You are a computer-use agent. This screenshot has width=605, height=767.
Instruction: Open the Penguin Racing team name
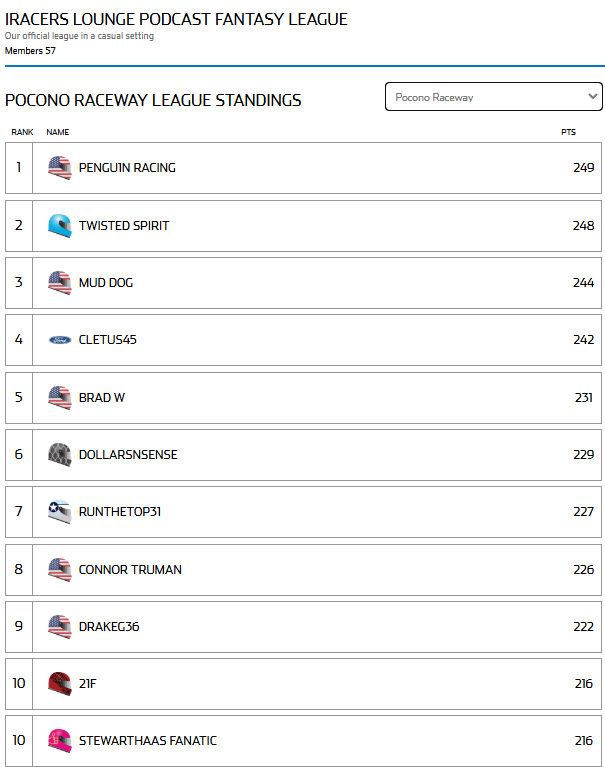tap(127, 168)
